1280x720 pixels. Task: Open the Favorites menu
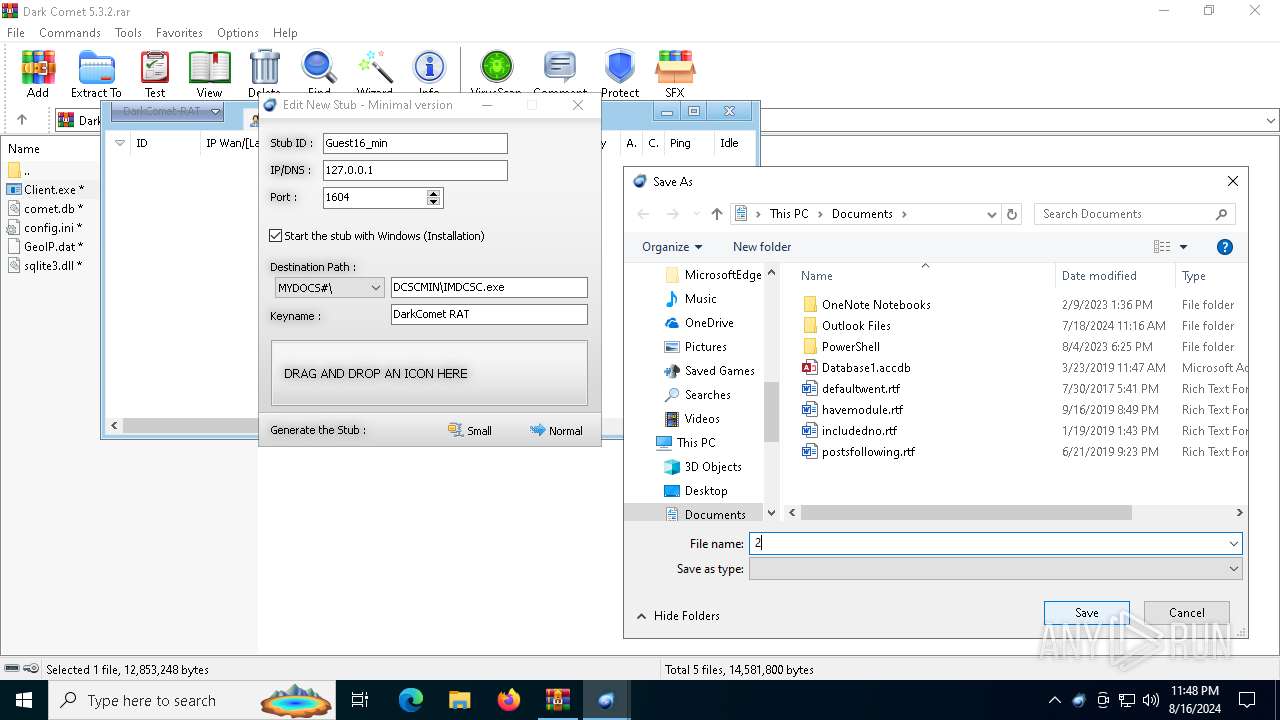coord(179,33)
